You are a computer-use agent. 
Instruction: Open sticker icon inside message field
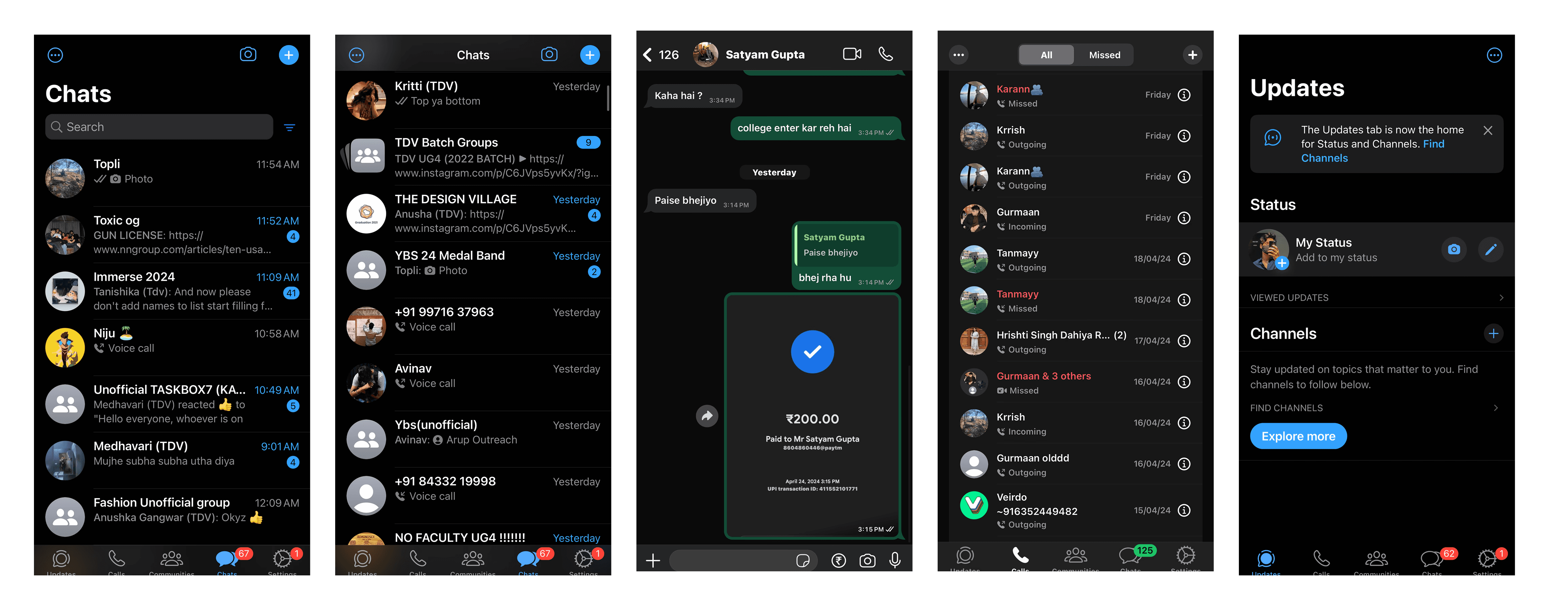[802, 560]
